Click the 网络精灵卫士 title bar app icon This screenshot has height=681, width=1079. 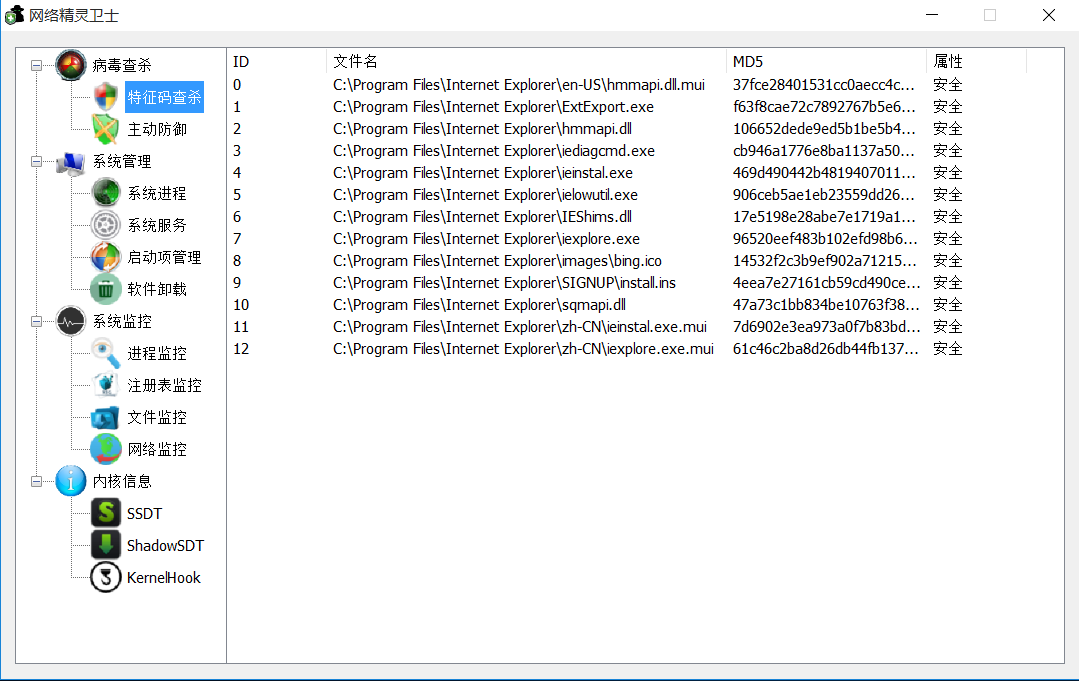click(14, 15)
